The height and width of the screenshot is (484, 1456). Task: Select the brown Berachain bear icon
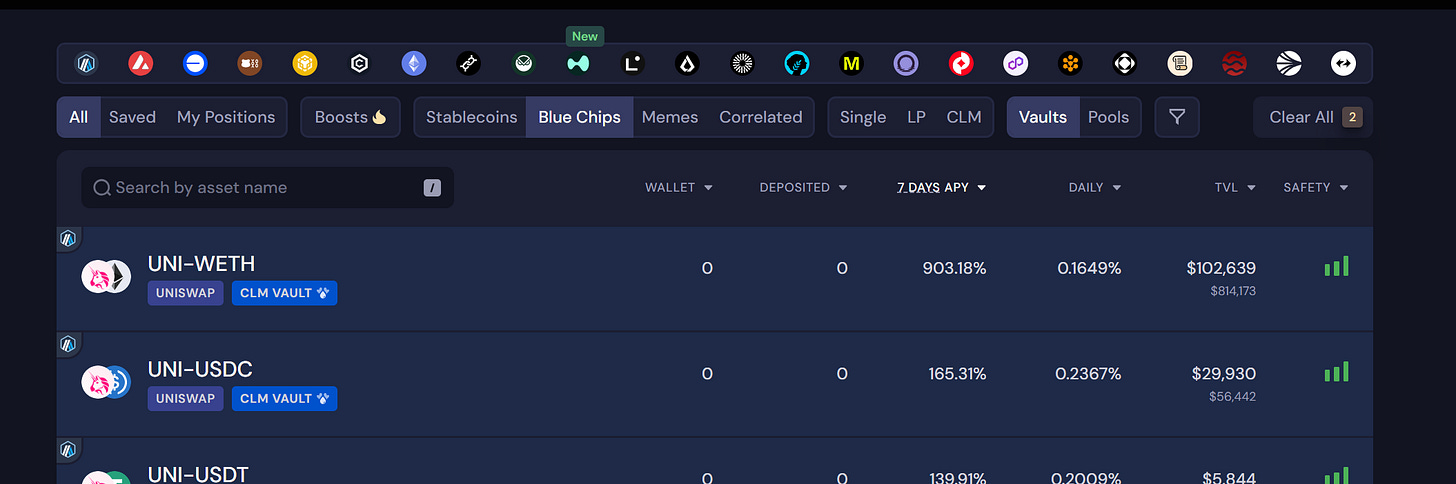coord(250,64)
